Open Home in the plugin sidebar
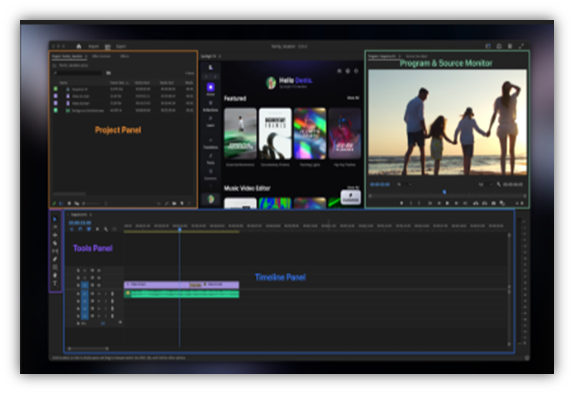574x394 pixels. click(210, 89)
